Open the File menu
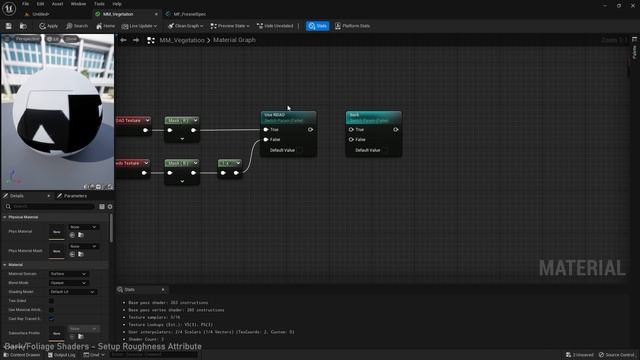The height and width of the screenshot is (360, 640). (25, 4)
